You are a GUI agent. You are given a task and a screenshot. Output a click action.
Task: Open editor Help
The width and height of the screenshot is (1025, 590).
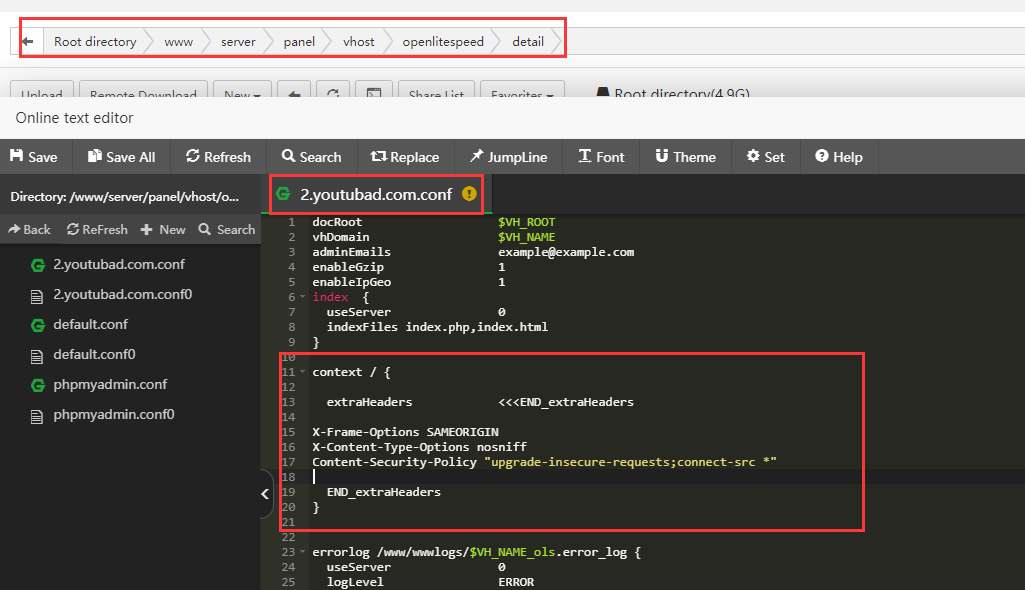838,157
